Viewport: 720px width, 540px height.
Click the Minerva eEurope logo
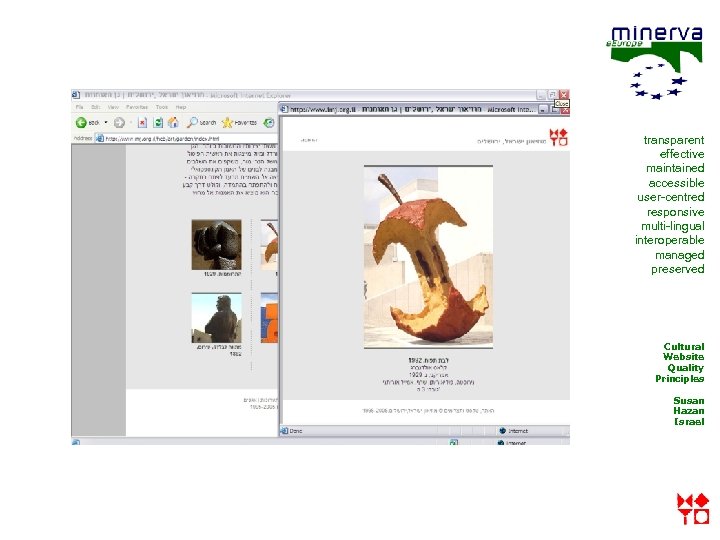click(655, 62)
